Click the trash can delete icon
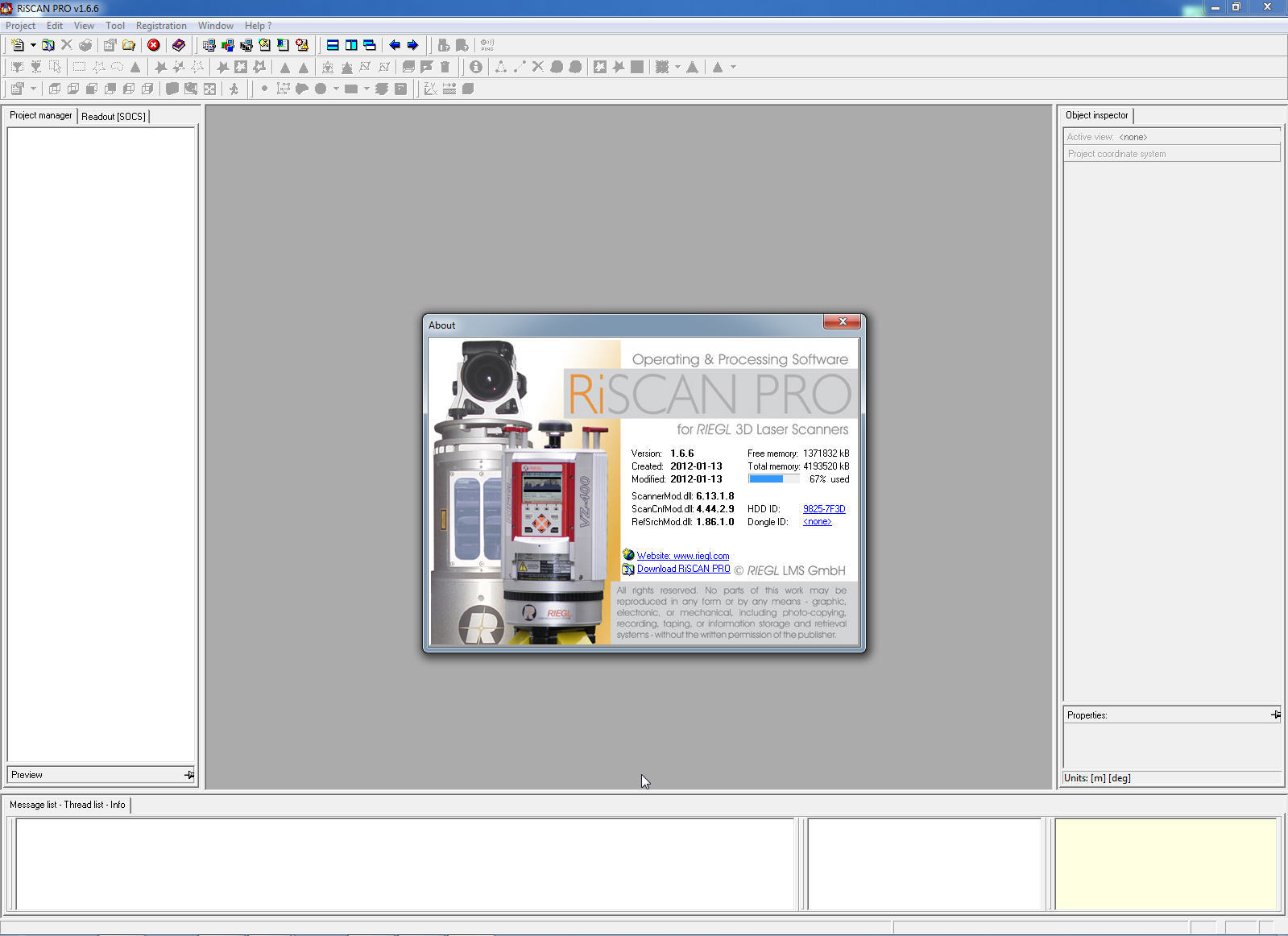This screenshot has width=1288, height=936. [x=445, y=67]
